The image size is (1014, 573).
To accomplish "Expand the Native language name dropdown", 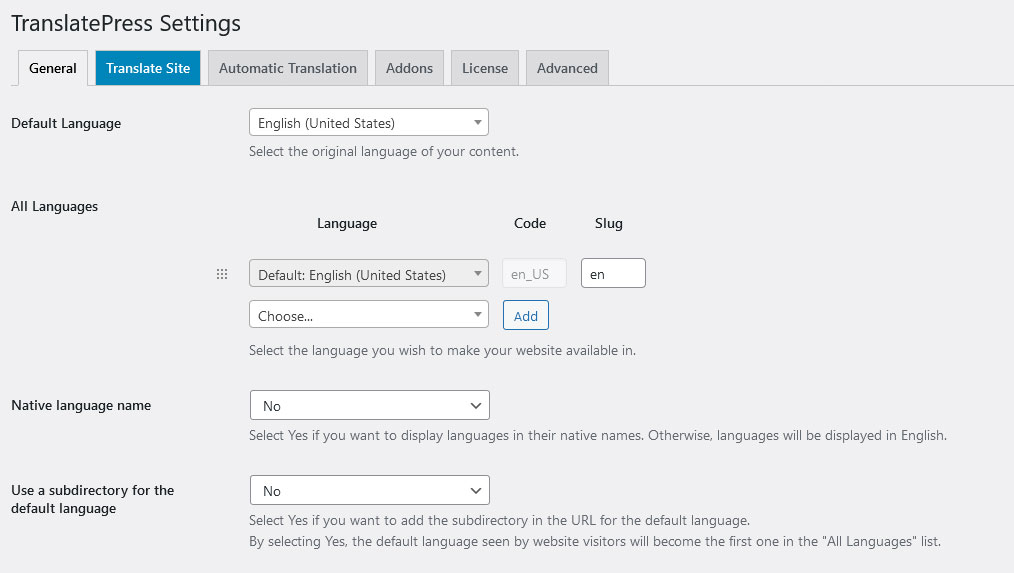I will tap(370, 405).
